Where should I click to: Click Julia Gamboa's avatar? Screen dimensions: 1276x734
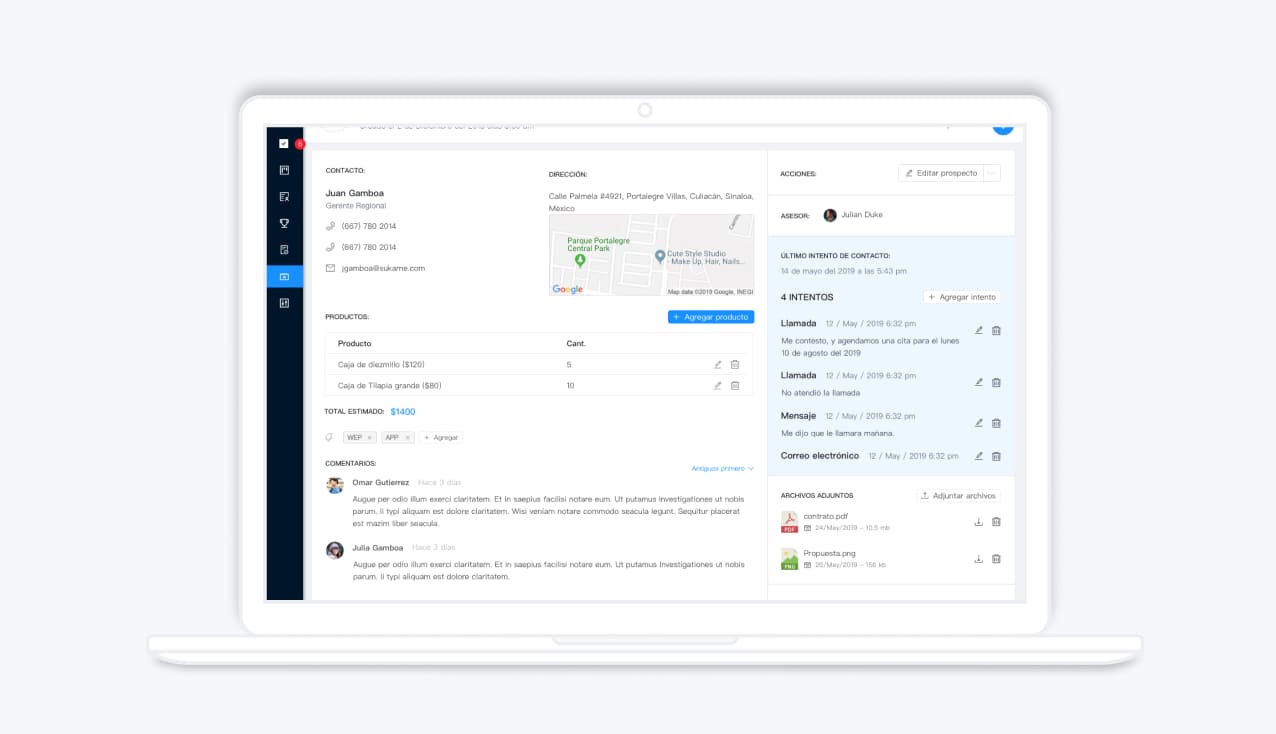pyautogui.click(x=335, y=550)
